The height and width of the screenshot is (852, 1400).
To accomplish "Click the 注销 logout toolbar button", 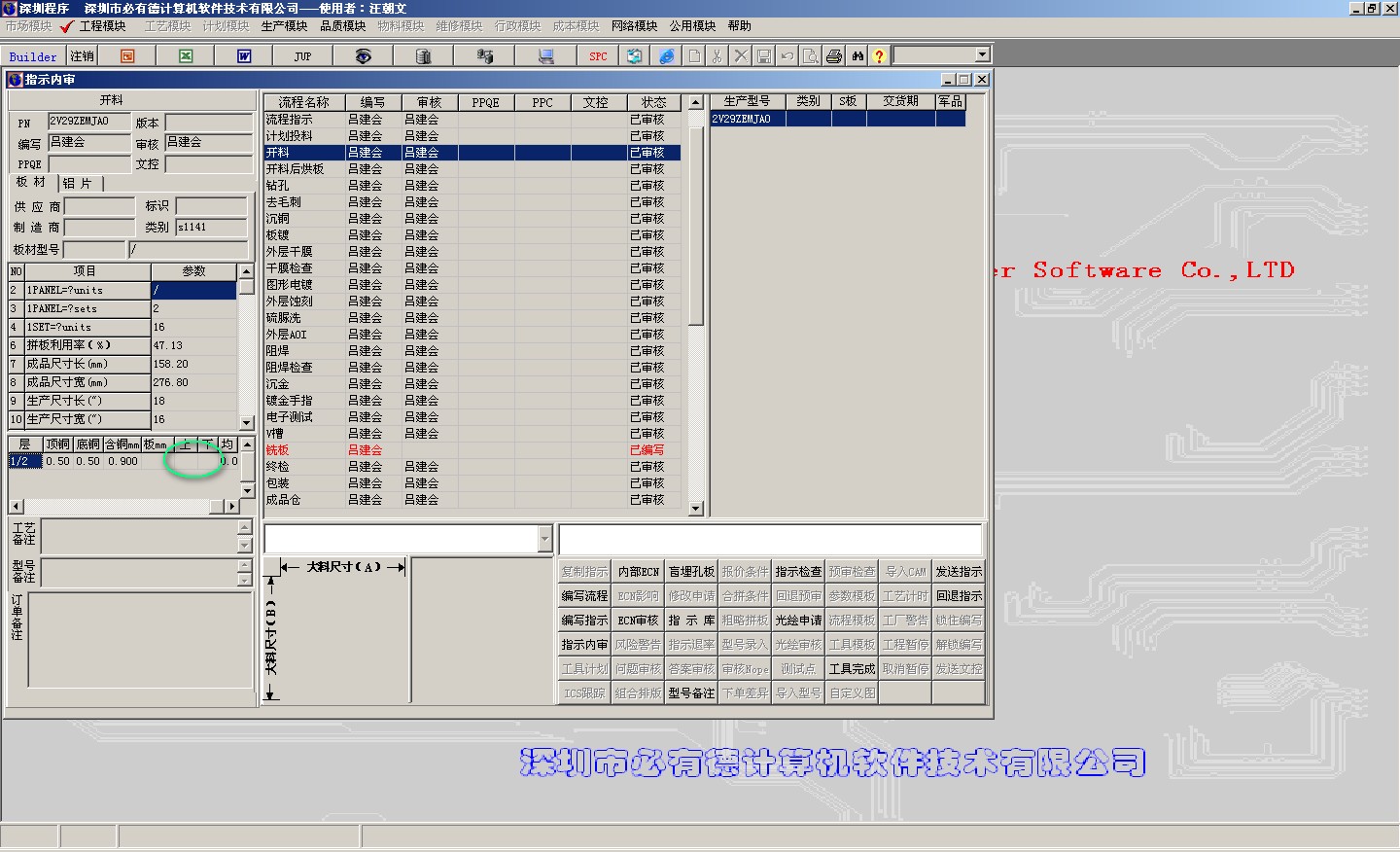I will [82, 56].
